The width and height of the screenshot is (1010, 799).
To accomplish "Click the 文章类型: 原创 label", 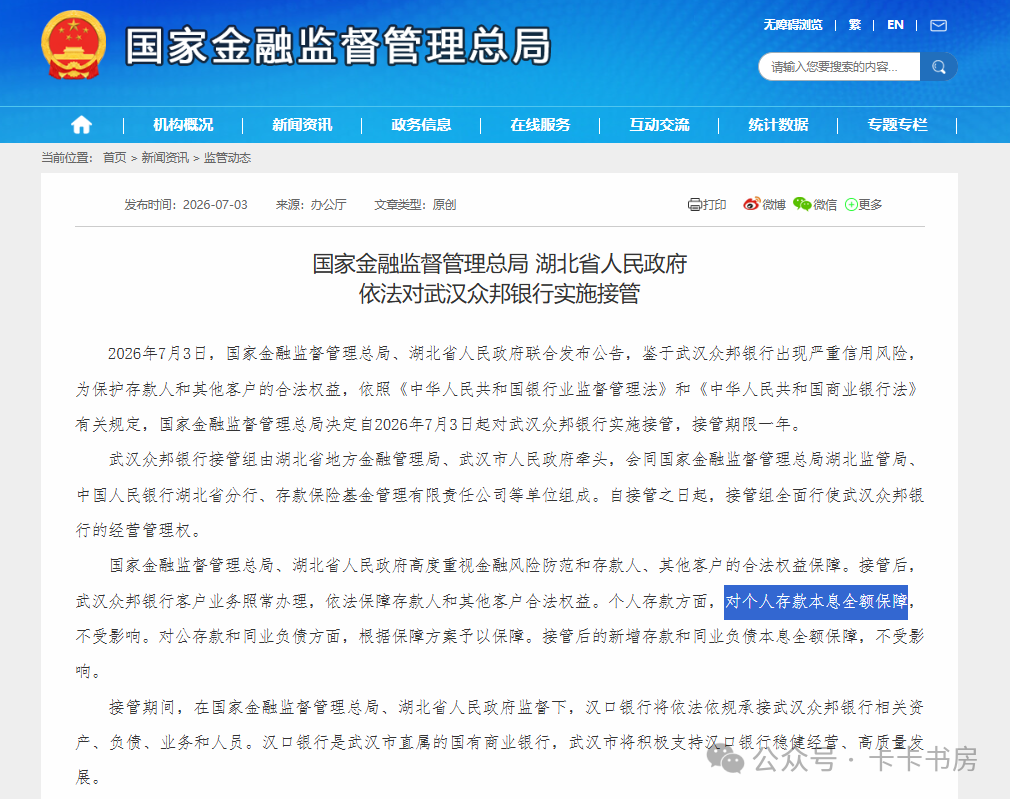I will pyautogui.click(x=415, y=205).
